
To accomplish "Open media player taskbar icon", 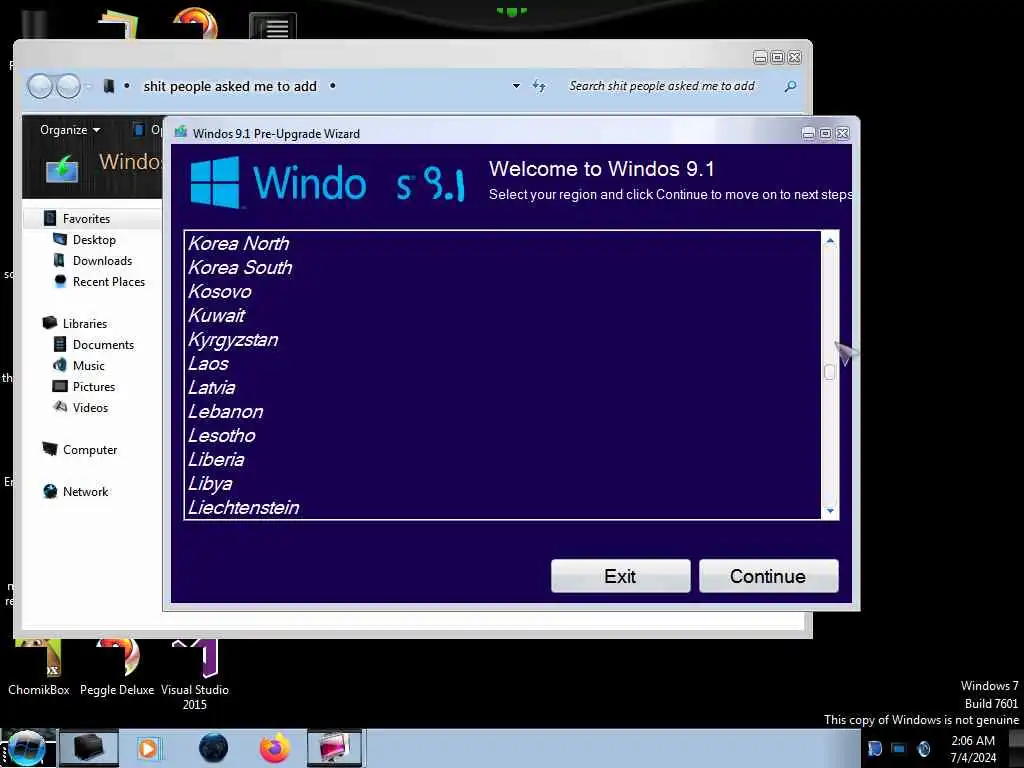I will pyautogui.click(x=148, y=748).
